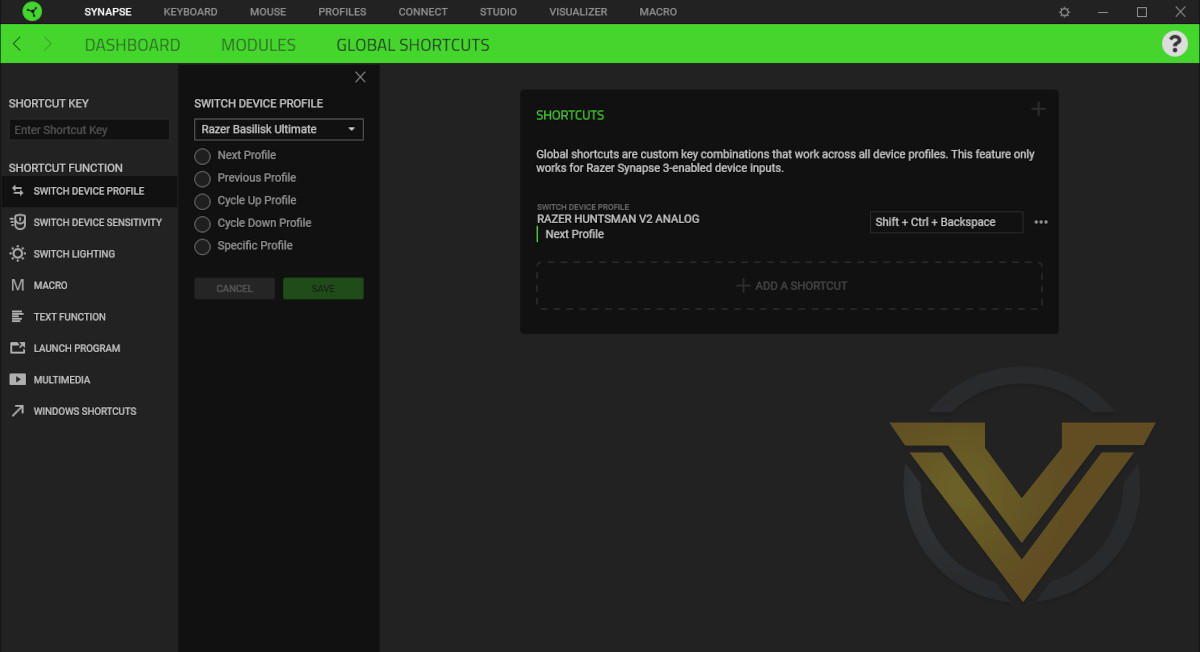
Task: Expand the Razer Basilisk Ultimate dropdown
Action: 279,129
